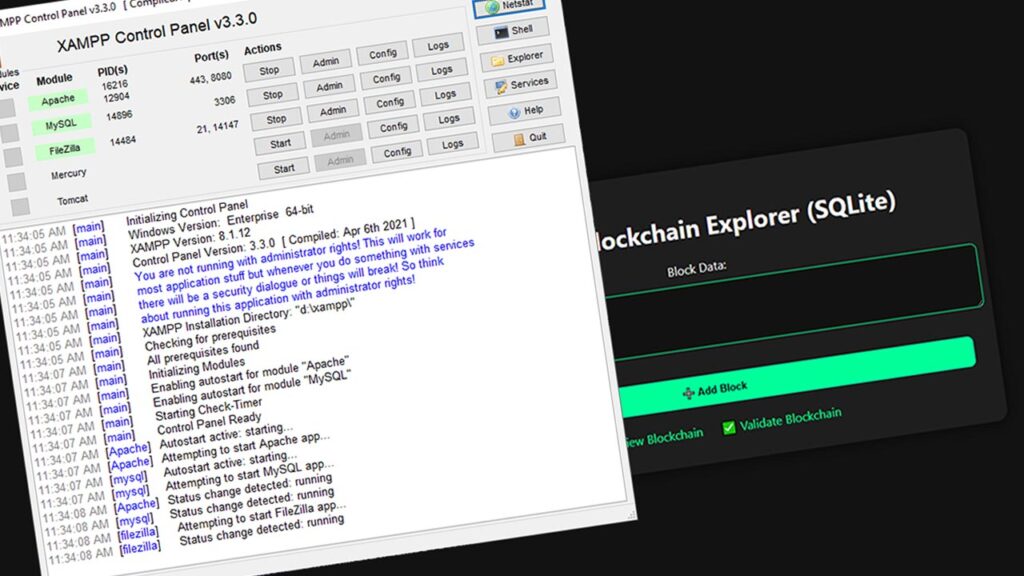Click the 'XAMPP Control Panel v3.3.0' heading
This screenshot has height=576, width=1024.
[x=157, y=33]
